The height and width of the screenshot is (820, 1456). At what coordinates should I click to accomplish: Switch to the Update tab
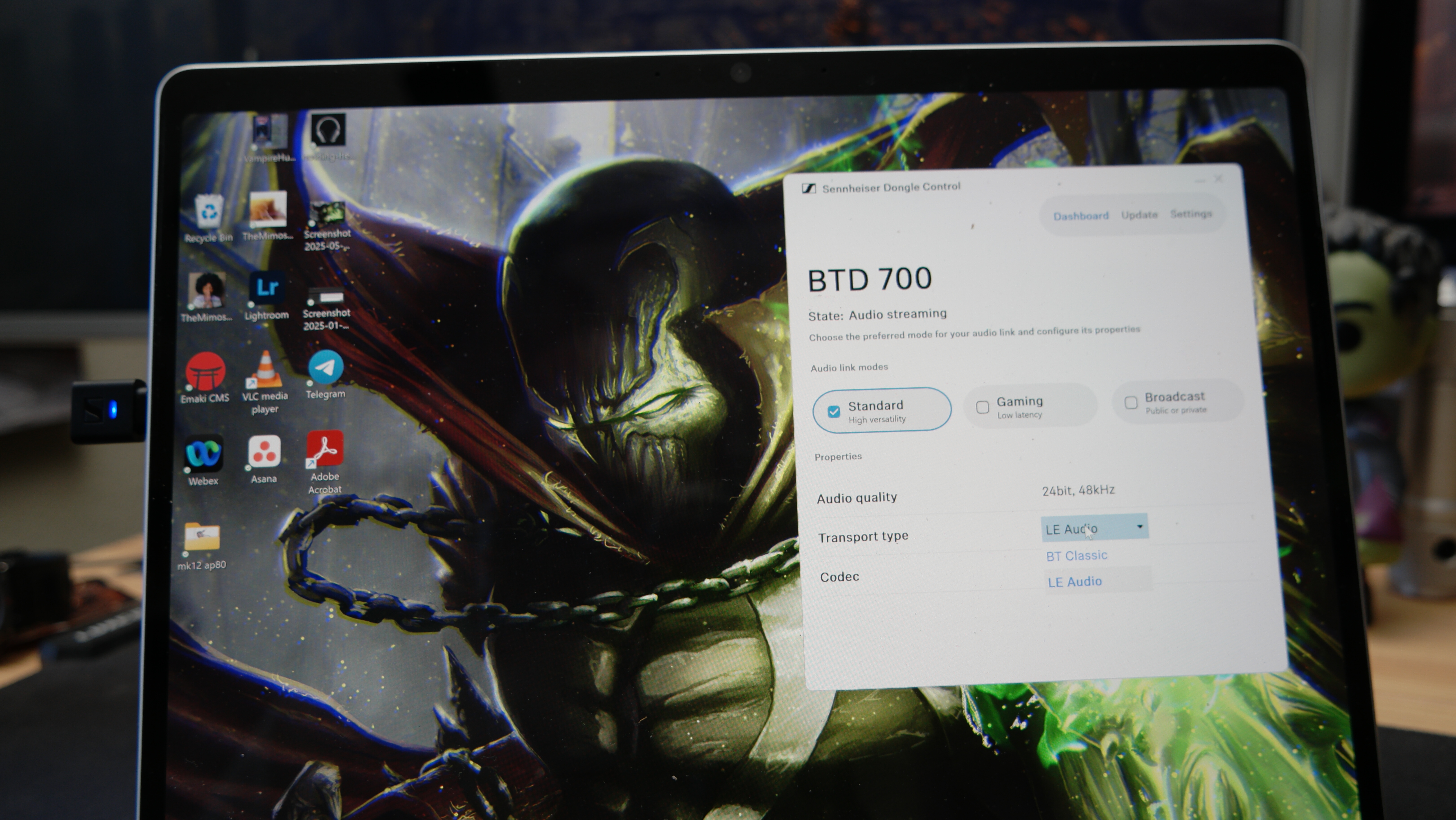coord(1139,215)
